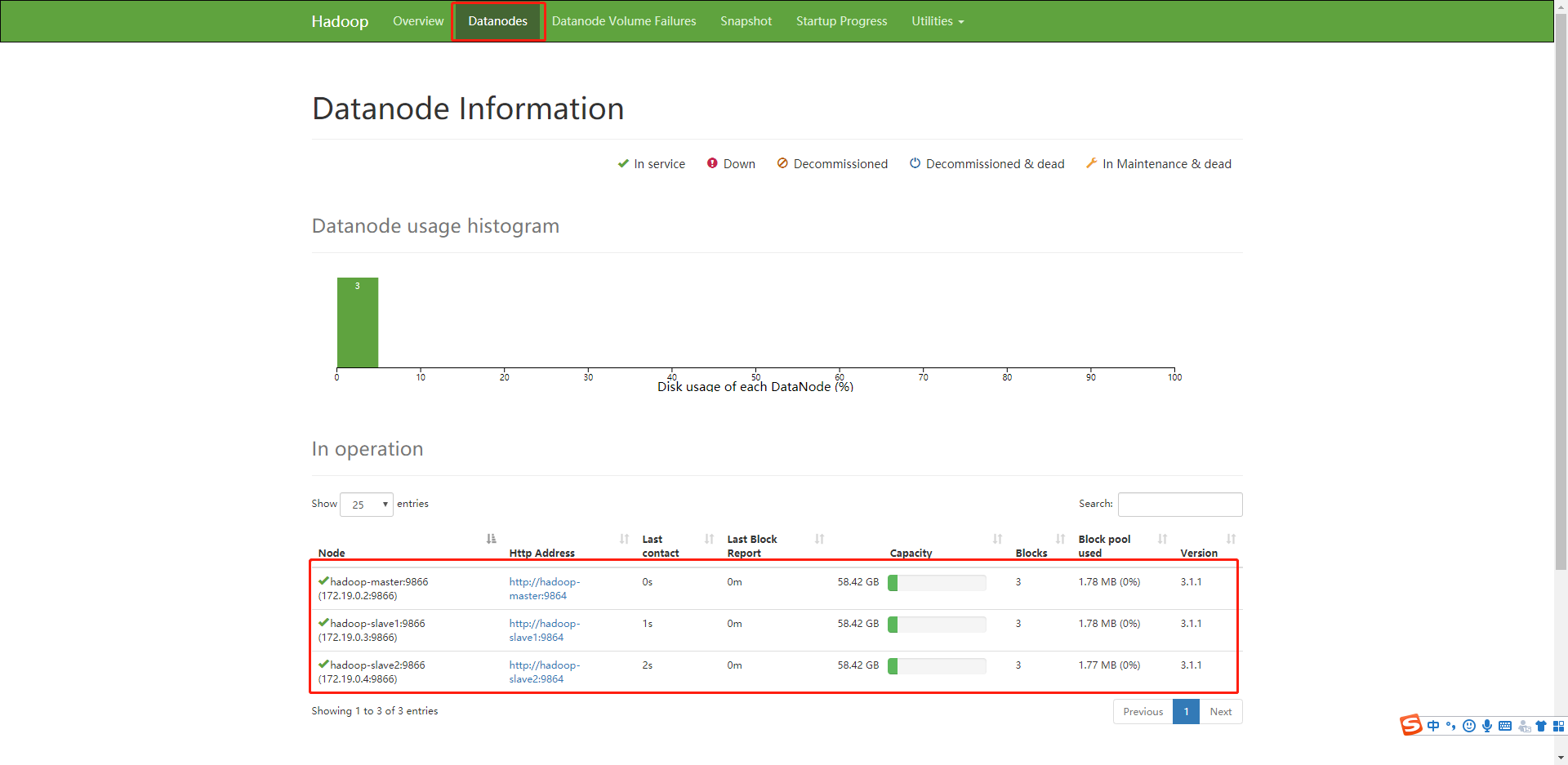Open the Startup Progress tab
The height and width of the screenshot is (765, 1568).
point(841,21)
